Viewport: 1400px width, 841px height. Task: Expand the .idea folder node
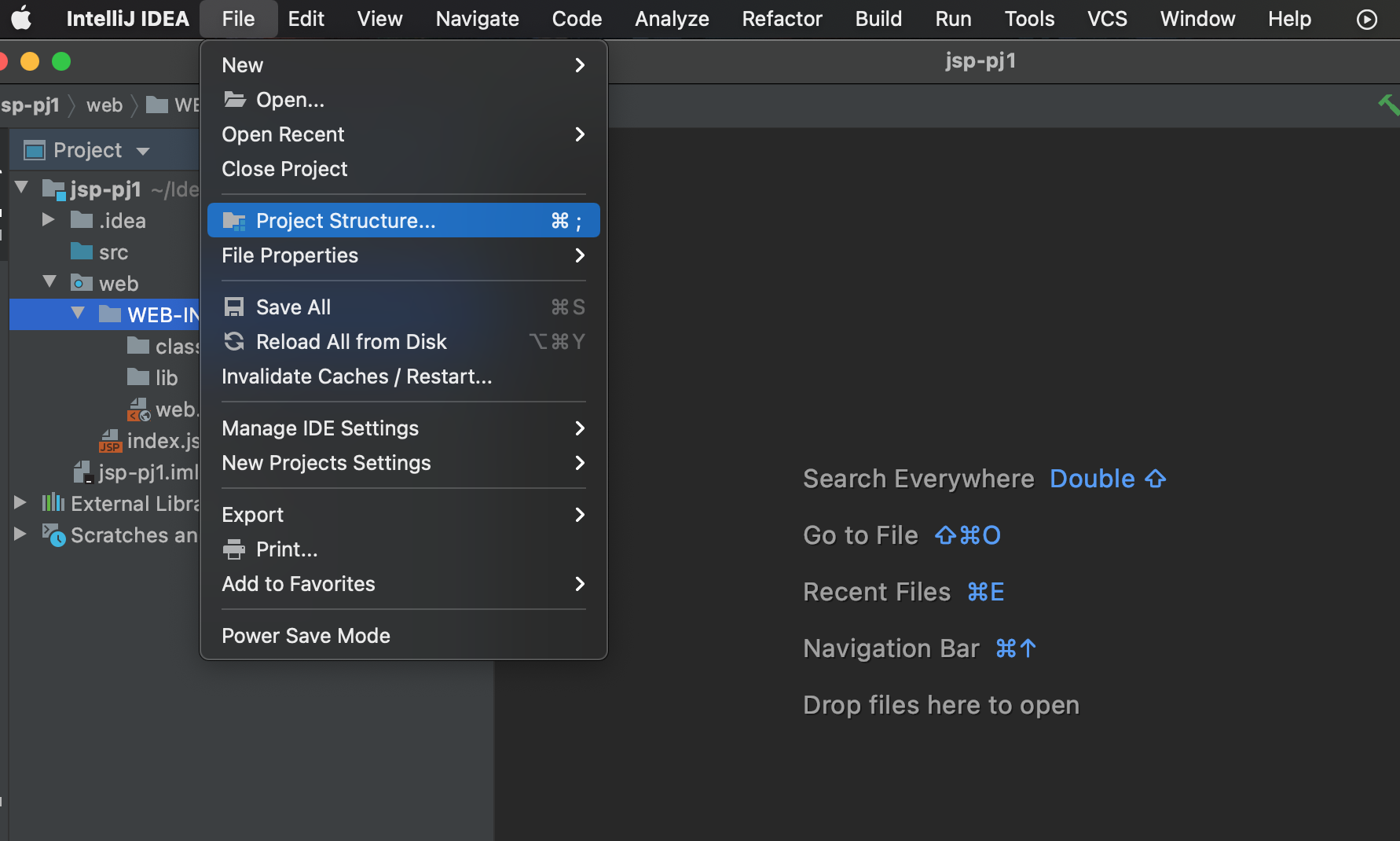coord(49,219)
